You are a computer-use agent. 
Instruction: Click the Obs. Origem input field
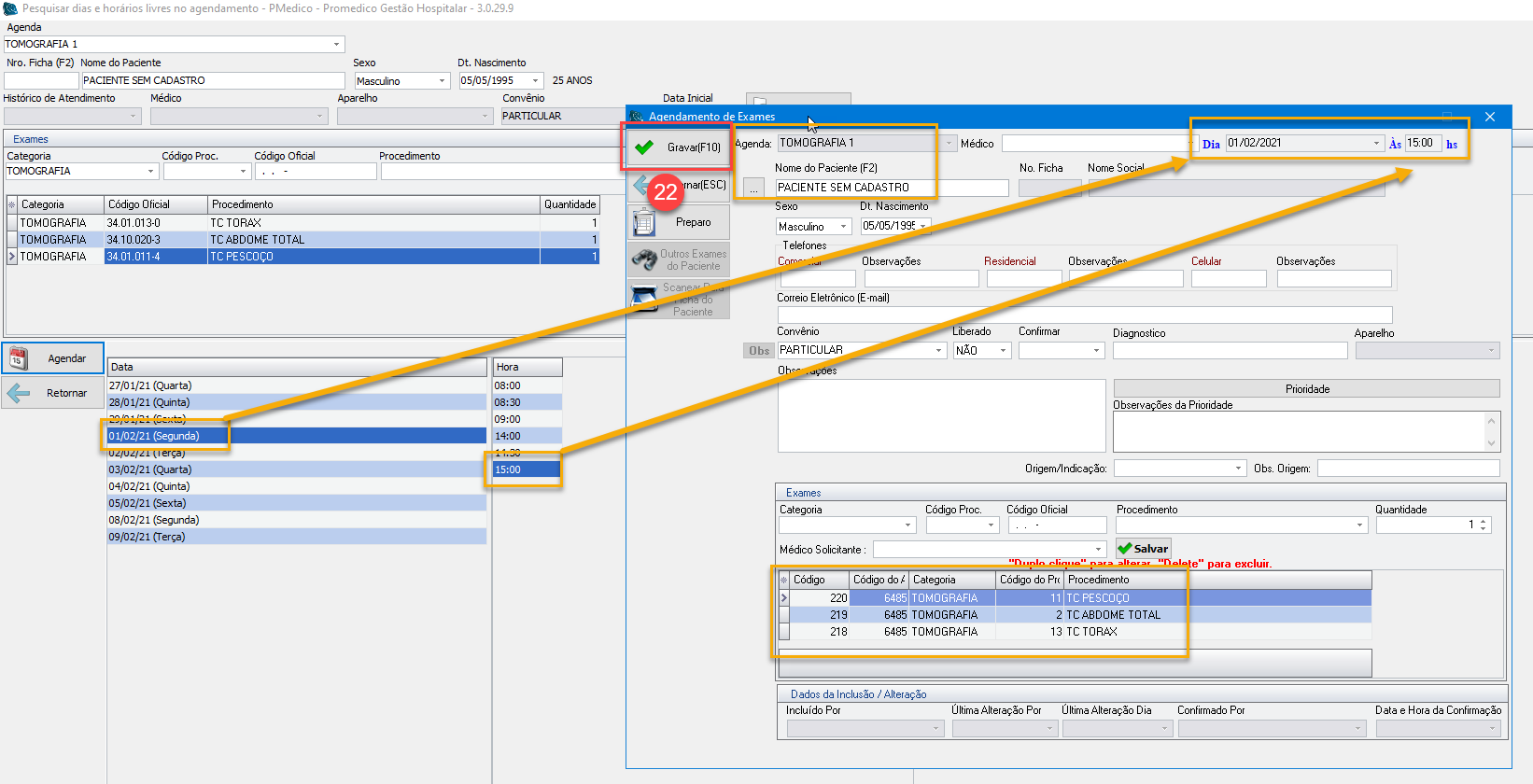point(1409,469)
